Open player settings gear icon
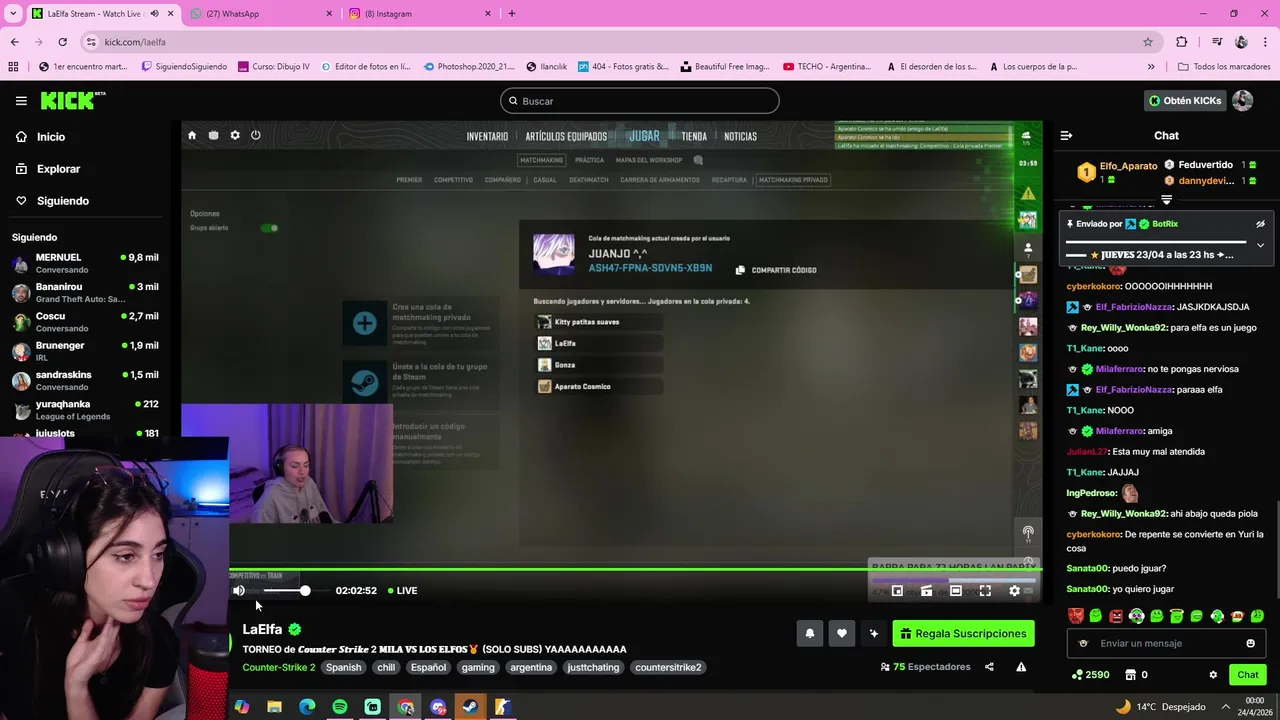Viewport: 1280px width, 720px height. (1014, 591)
